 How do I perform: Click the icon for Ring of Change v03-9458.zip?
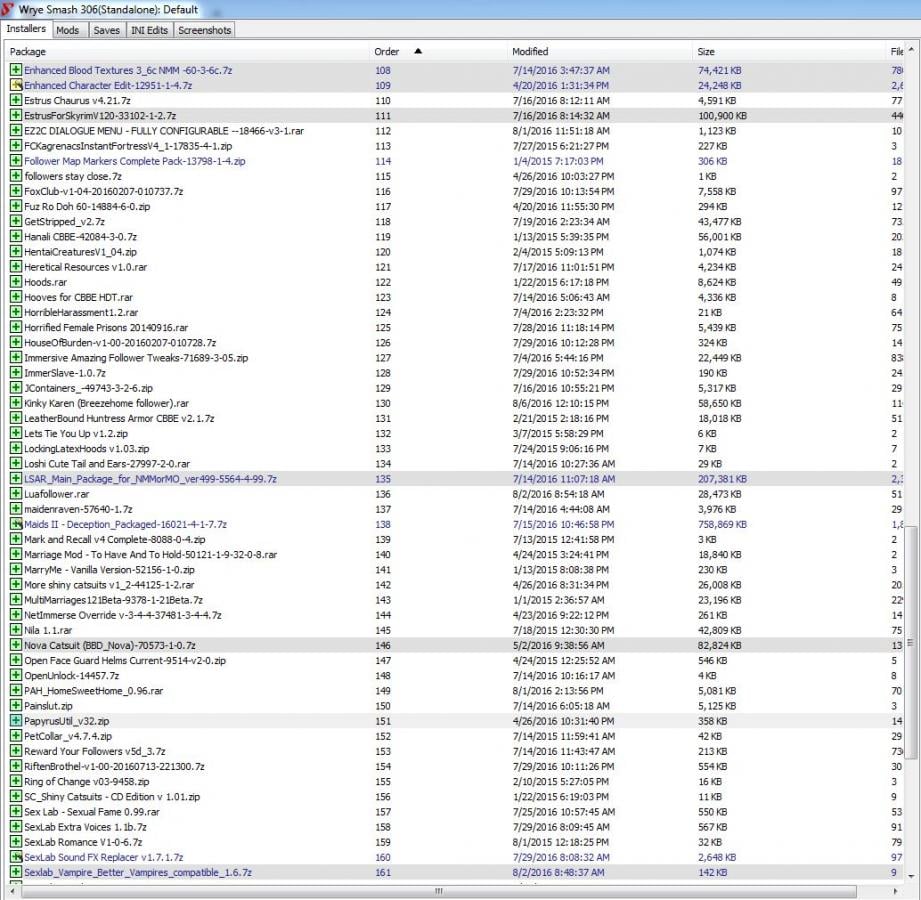(x=16, y=781)
